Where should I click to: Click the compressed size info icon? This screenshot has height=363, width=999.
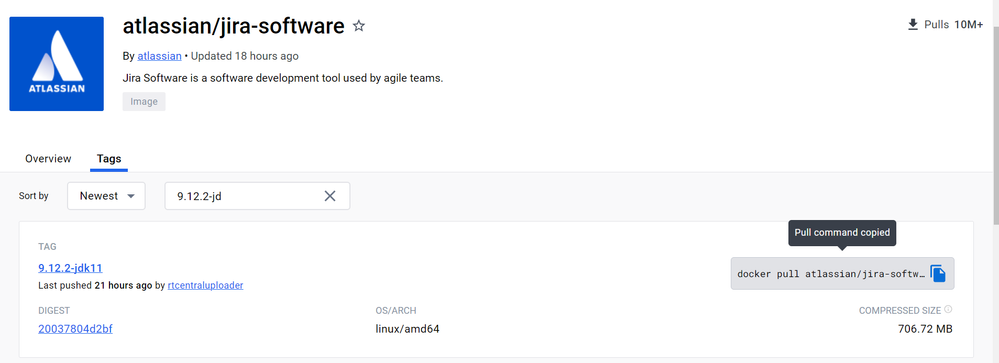click(948, 310)
